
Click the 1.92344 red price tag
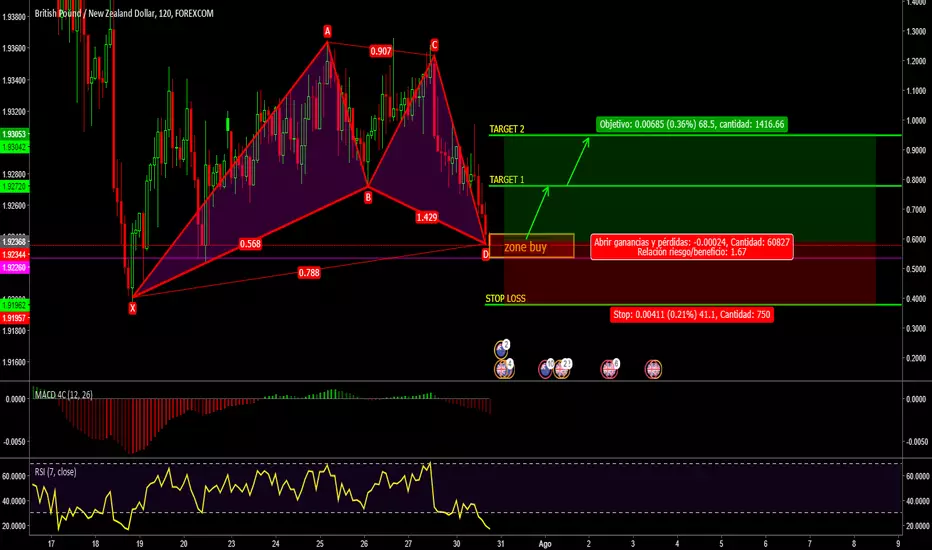coord(14,254)
